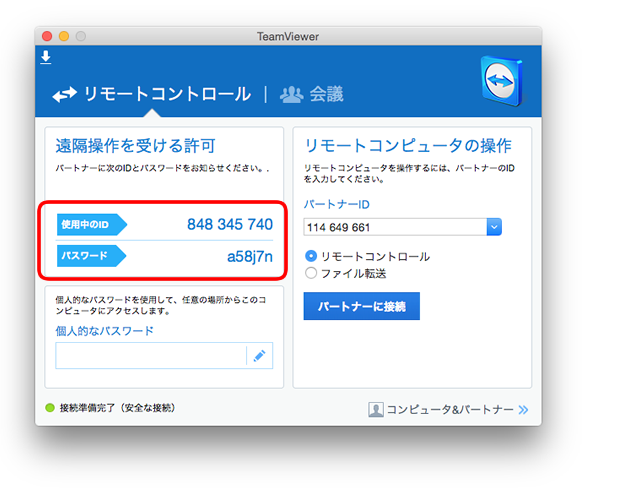The image size is (622, 500).
Task: Click the people icon beside 会議
Action: coord(292,94)
